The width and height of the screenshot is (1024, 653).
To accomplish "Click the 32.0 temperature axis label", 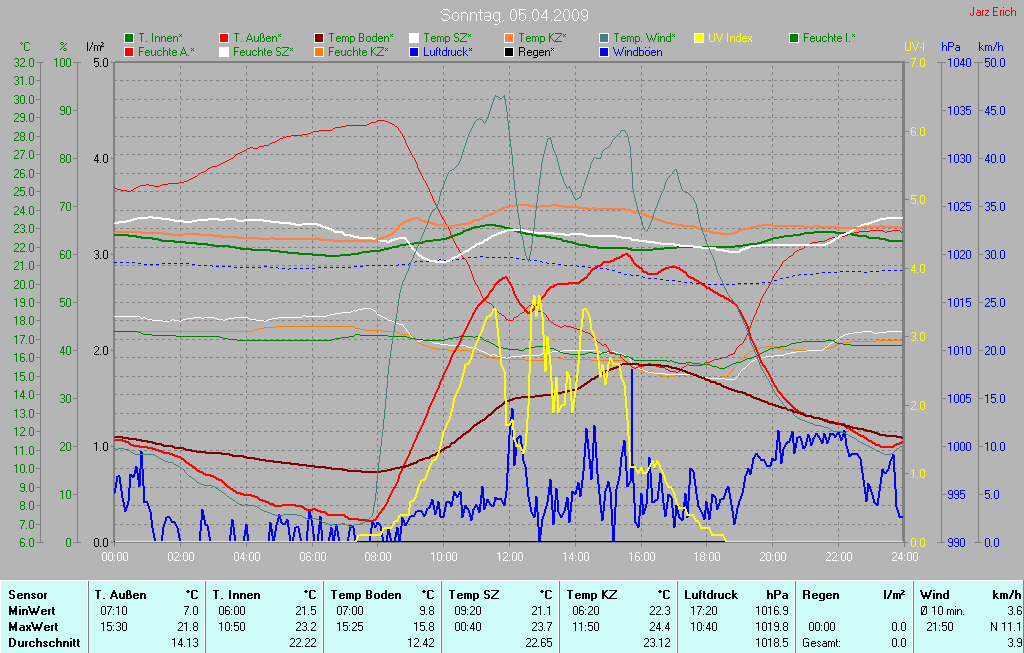I will [24, 63].
